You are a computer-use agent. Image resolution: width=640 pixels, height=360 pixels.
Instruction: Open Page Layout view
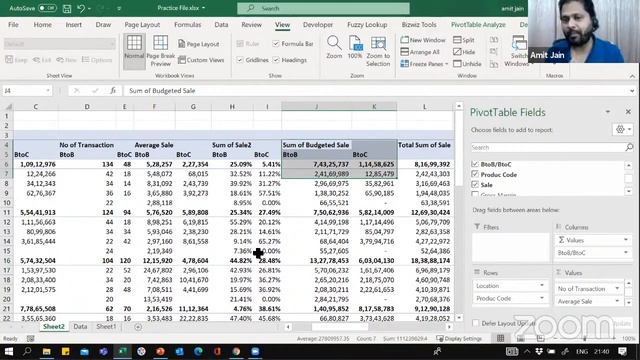pos(199,44)
